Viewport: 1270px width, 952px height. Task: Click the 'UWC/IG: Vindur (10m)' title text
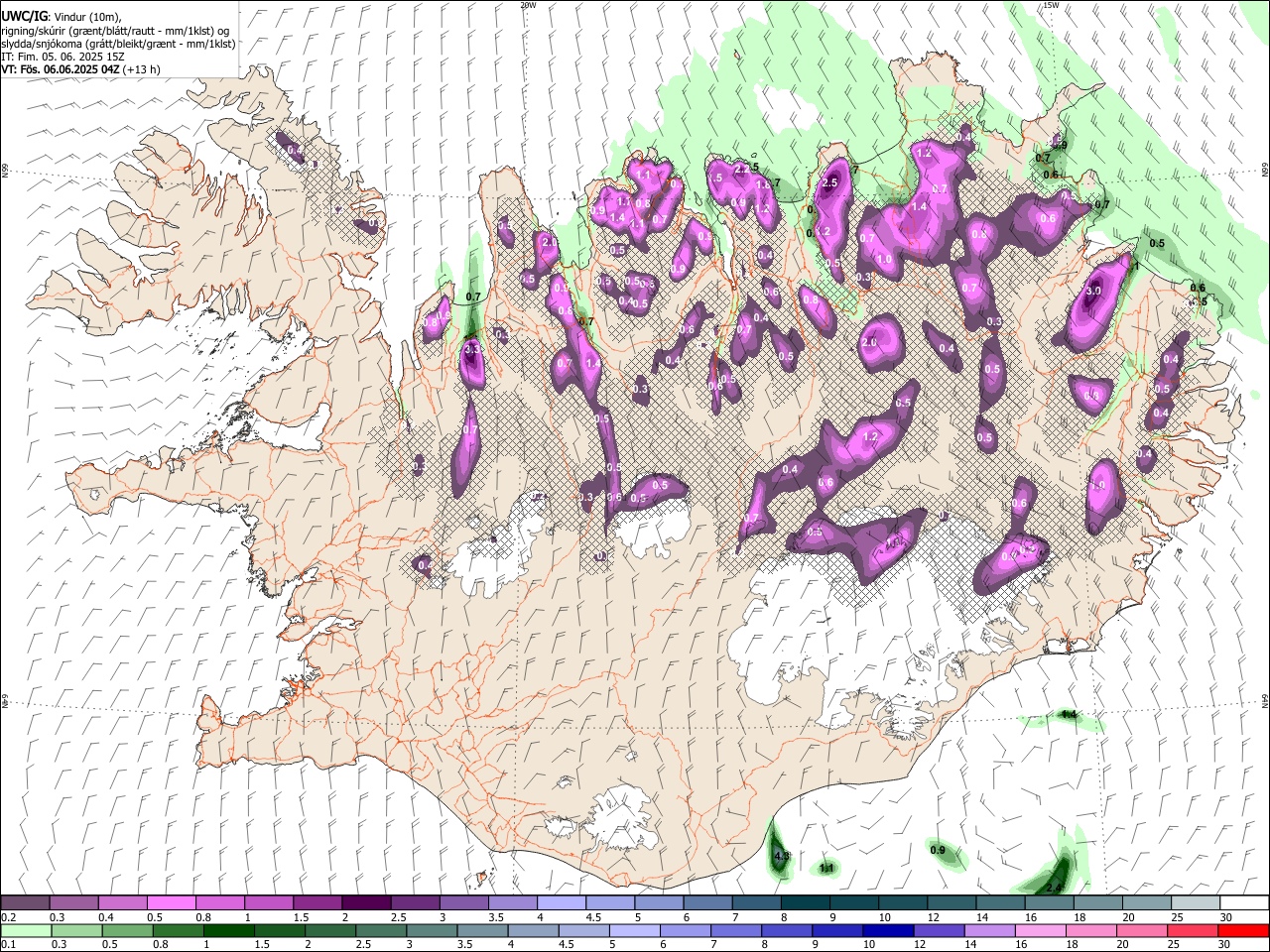pyautogui.click(x=62, y=17)
